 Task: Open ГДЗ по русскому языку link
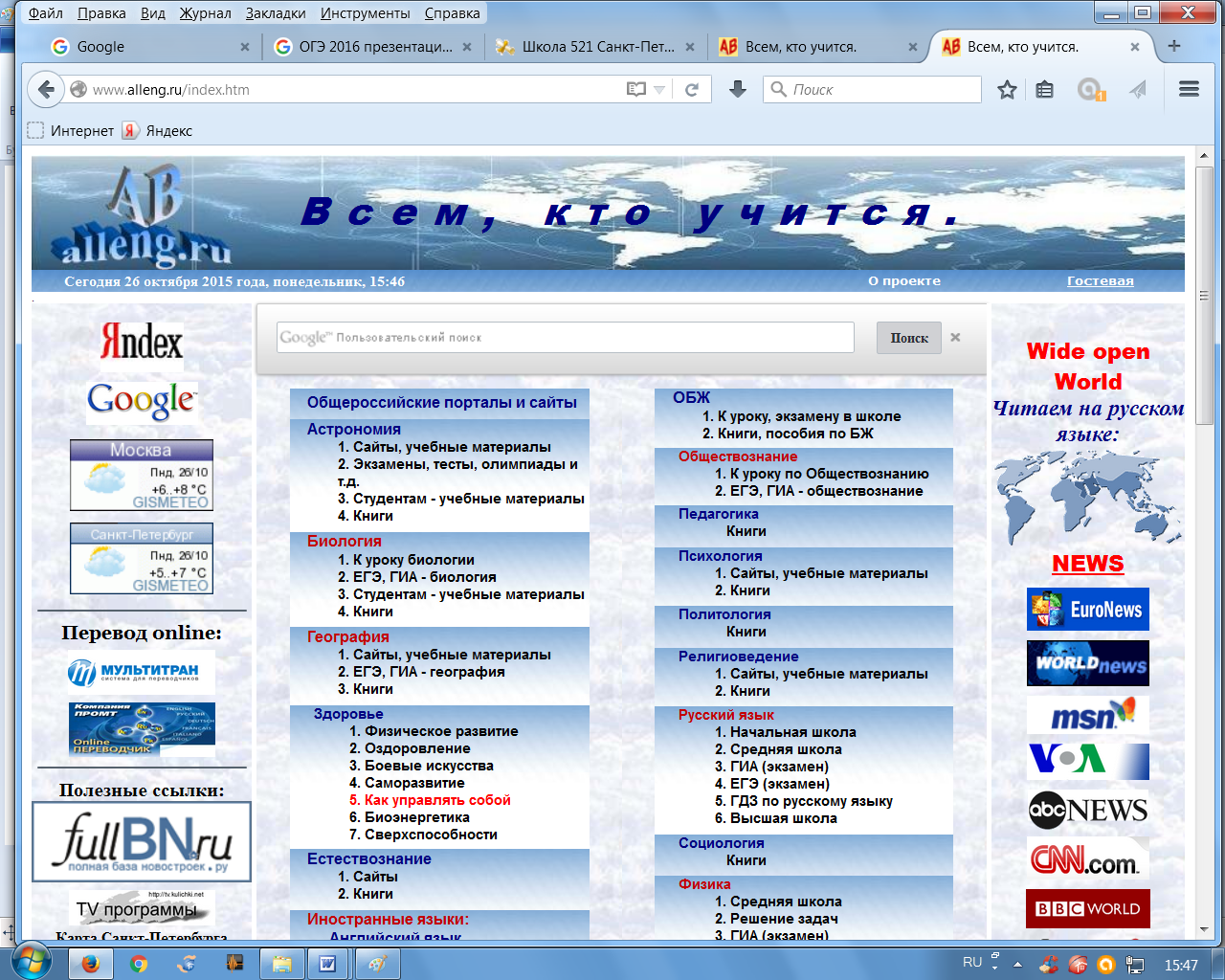click(804, 801)
